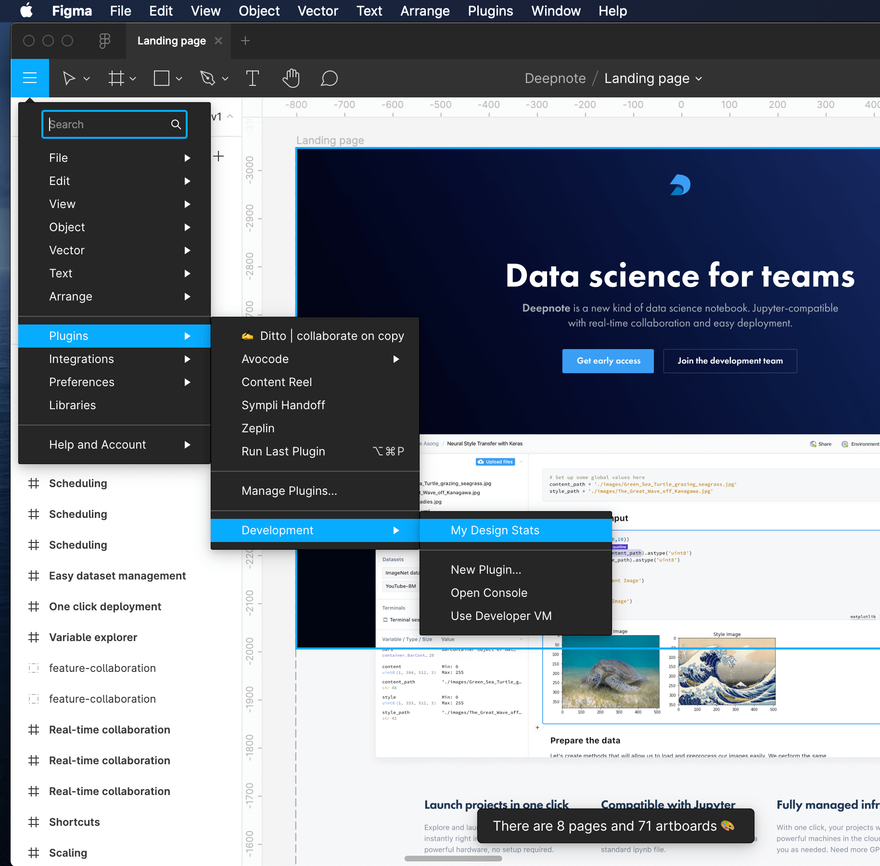880x866 pixels.
Task: Select the Hand tool
Action: 291,78
